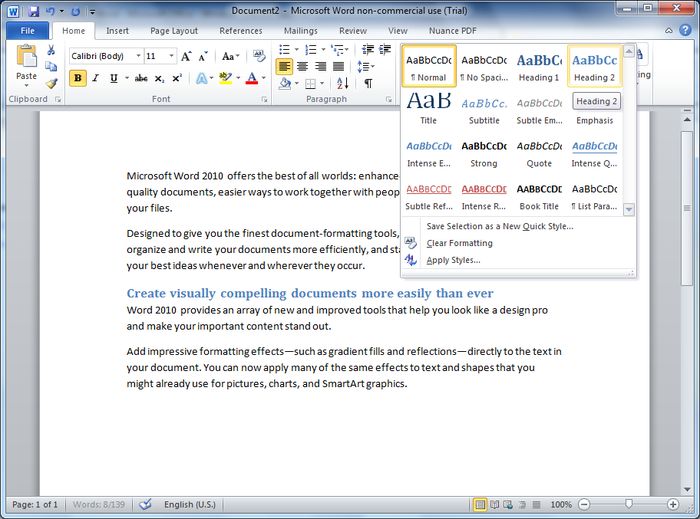700x519 pixels.
Task: Open the Bullets list dropdown arrow
Action: coord(296,49)
